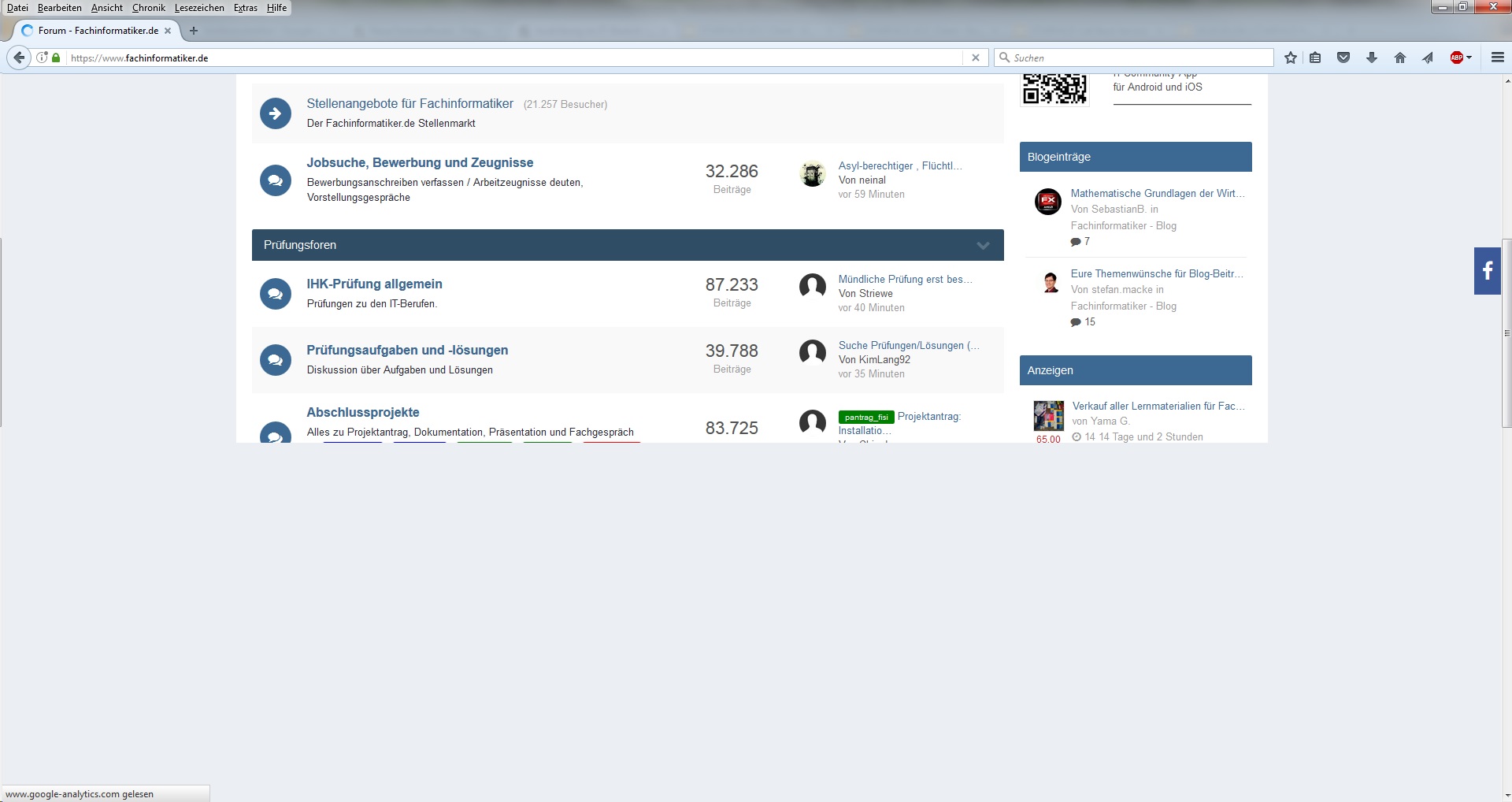1512x802 pixels.
Task: Open the Pocket icon in toolbar
Action: coord(1343,58)
